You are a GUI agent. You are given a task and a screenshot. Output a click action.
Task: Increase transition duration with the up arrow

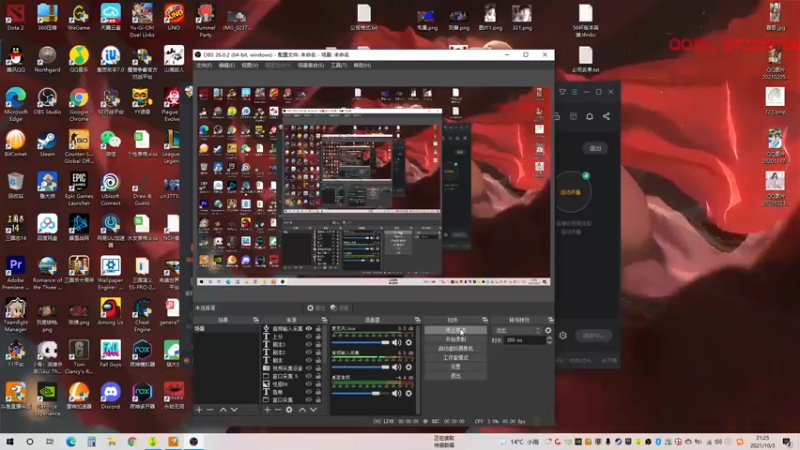(x=549, y=338)
